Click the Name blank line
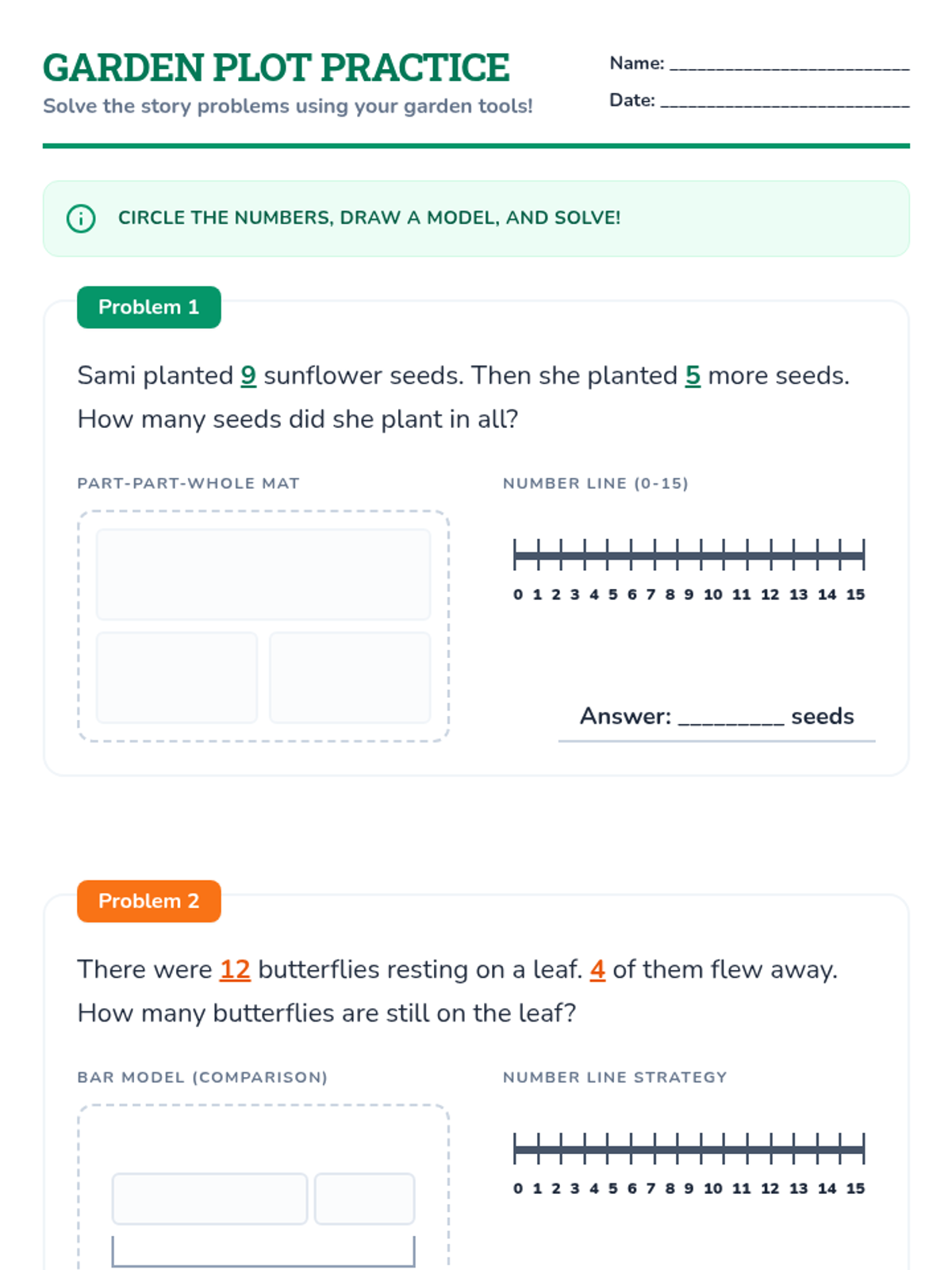 [x=789, y=64]
